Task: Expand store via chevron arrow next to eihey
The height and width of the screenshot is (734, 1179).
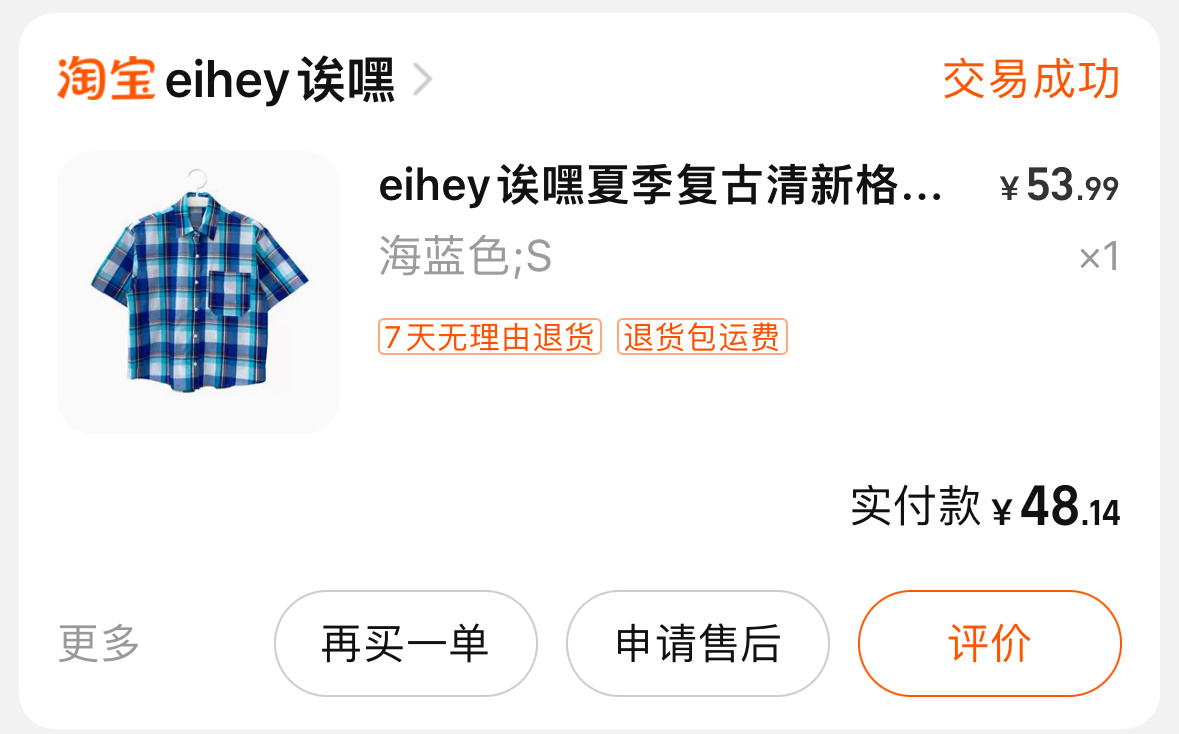Action: coord(423,80)
